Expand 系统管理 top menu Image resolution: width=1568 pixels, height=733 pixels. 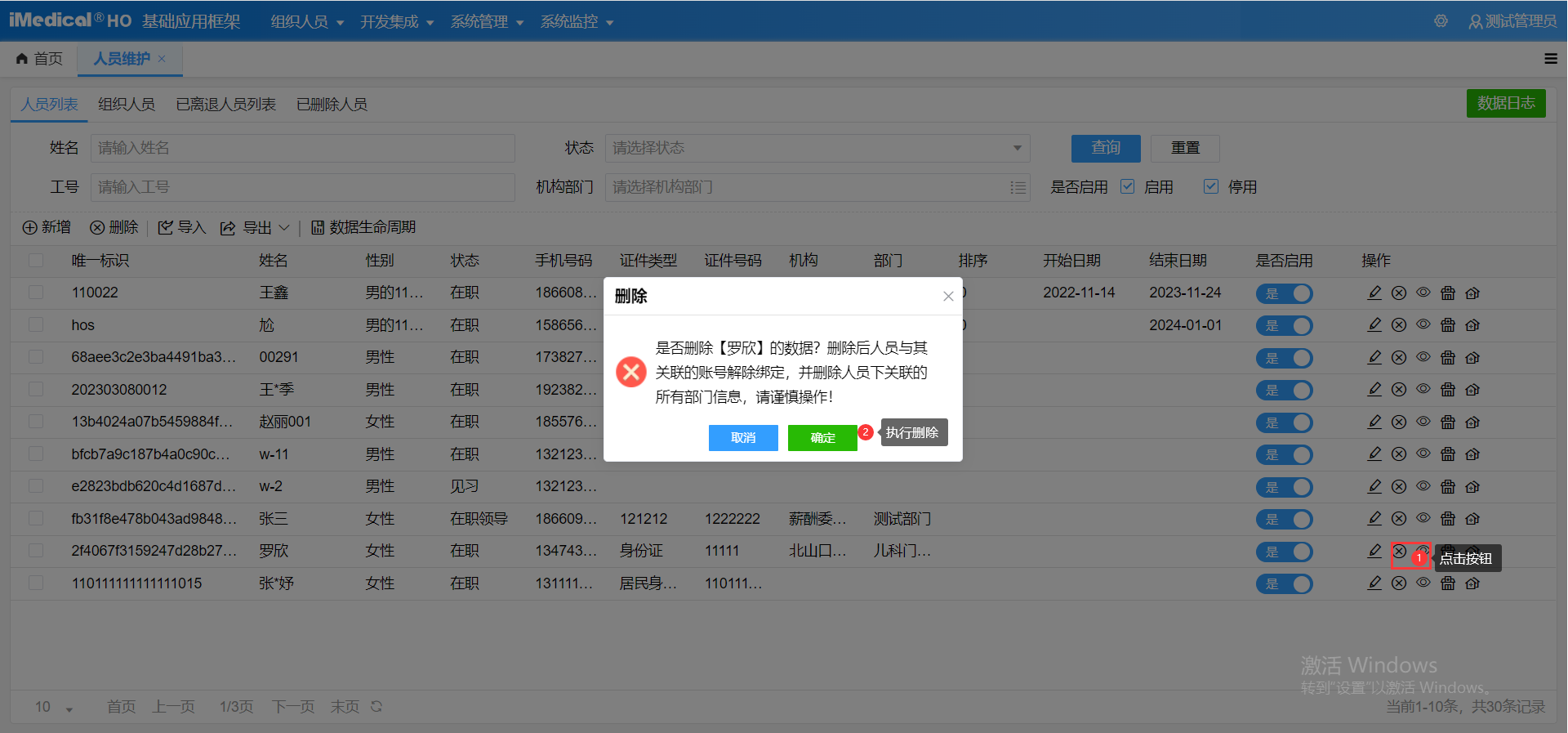(487, 22)
